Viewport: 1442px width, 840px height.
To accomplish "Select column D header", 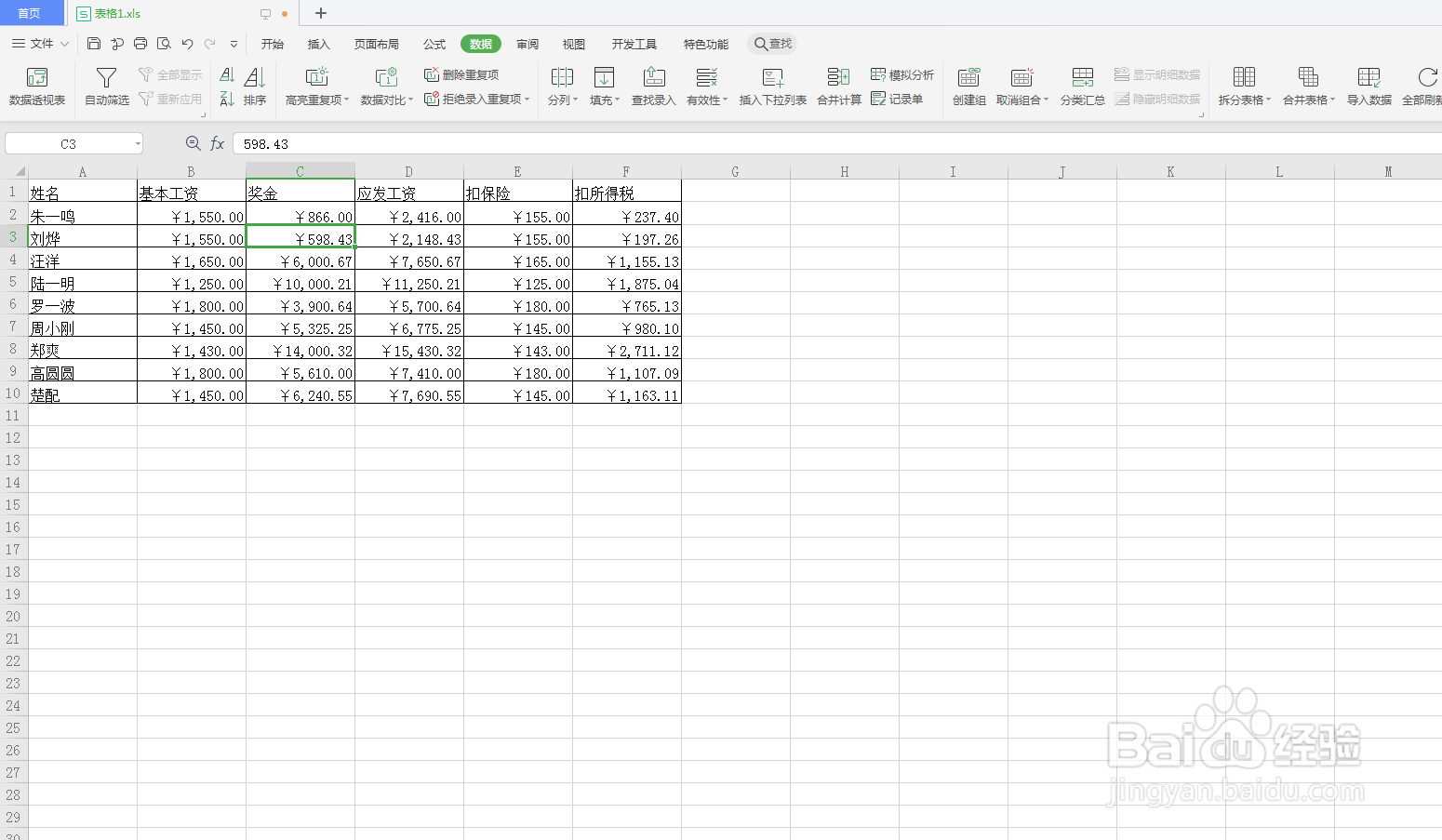I will pos(409,171).
